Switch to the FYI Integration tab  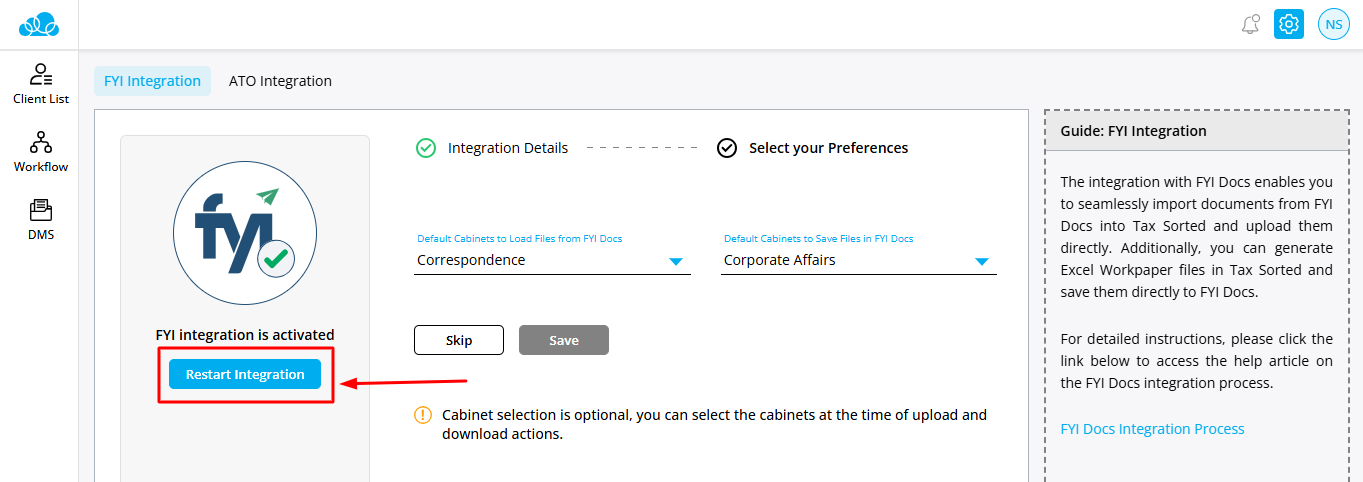pyautogui.click(x=152, y=81)
